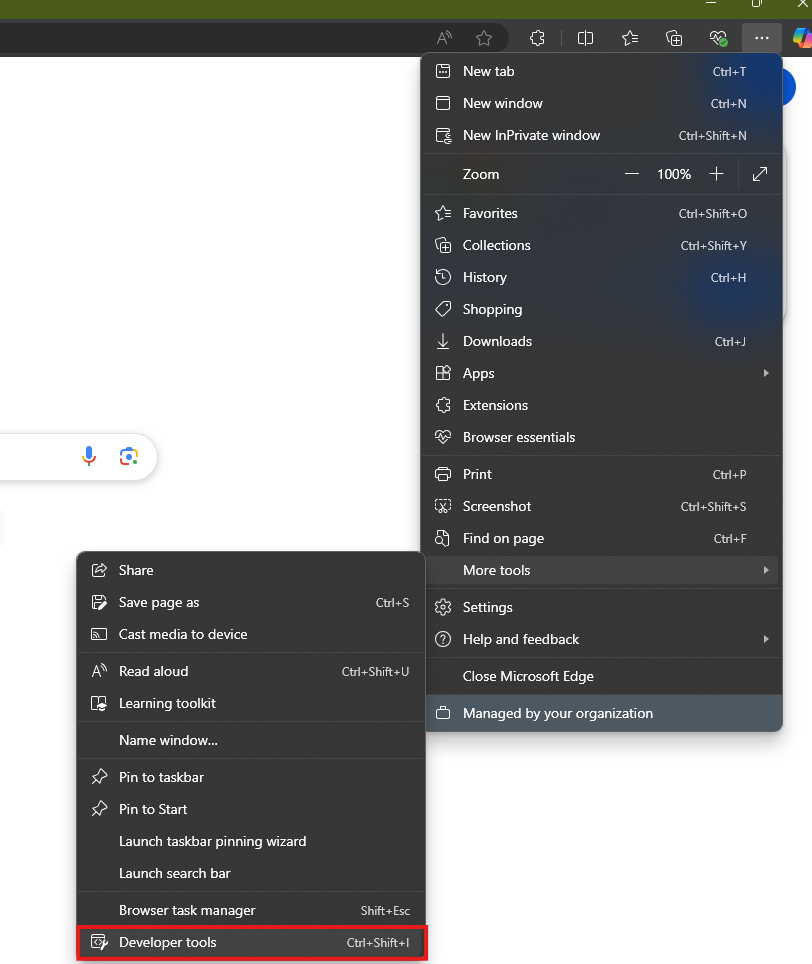This screenshot has height=964, width=812.
Task: Expand the Apps submenu arrow
Action: (x=766, y=373)
